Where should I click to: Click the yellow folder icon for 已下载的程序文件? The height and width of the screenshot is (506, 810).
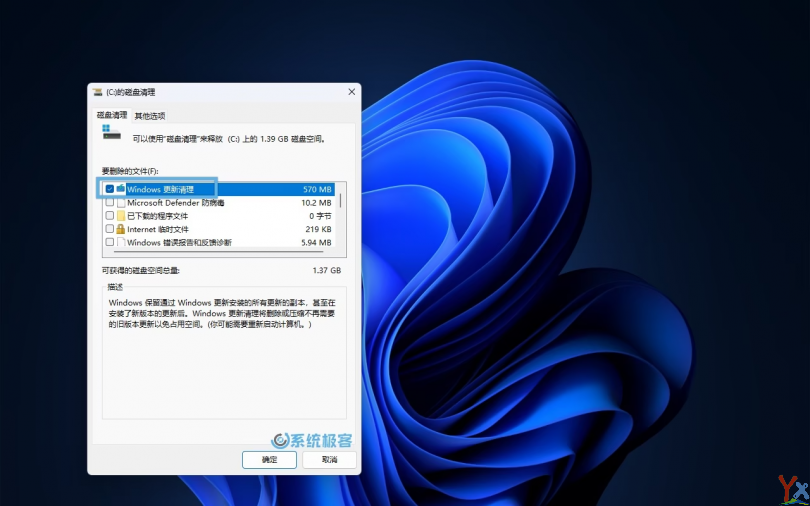[121, 215]
